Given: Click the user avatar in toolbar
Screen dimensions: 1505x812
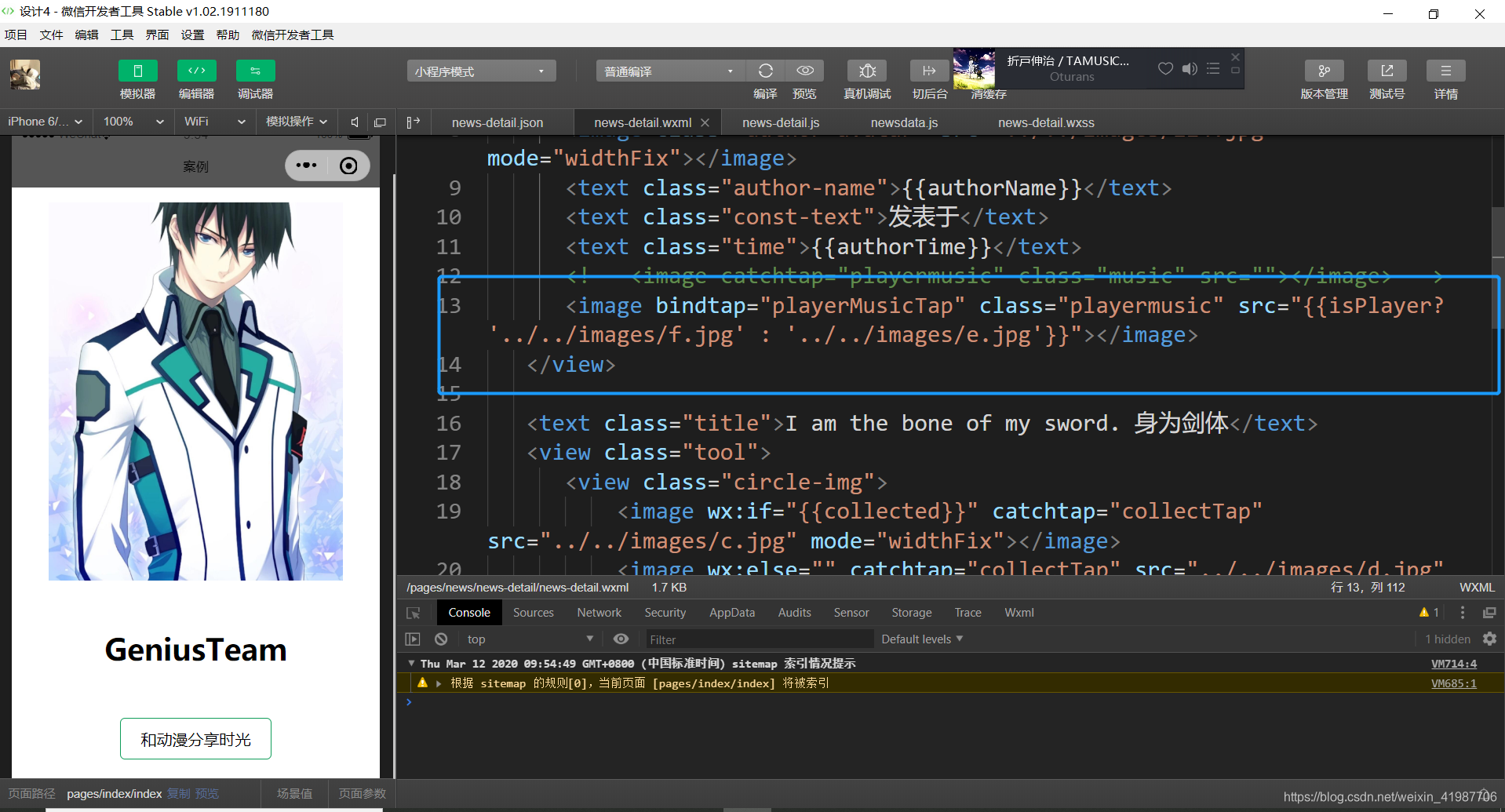Looking at the screenshot, I should point(25,75).
